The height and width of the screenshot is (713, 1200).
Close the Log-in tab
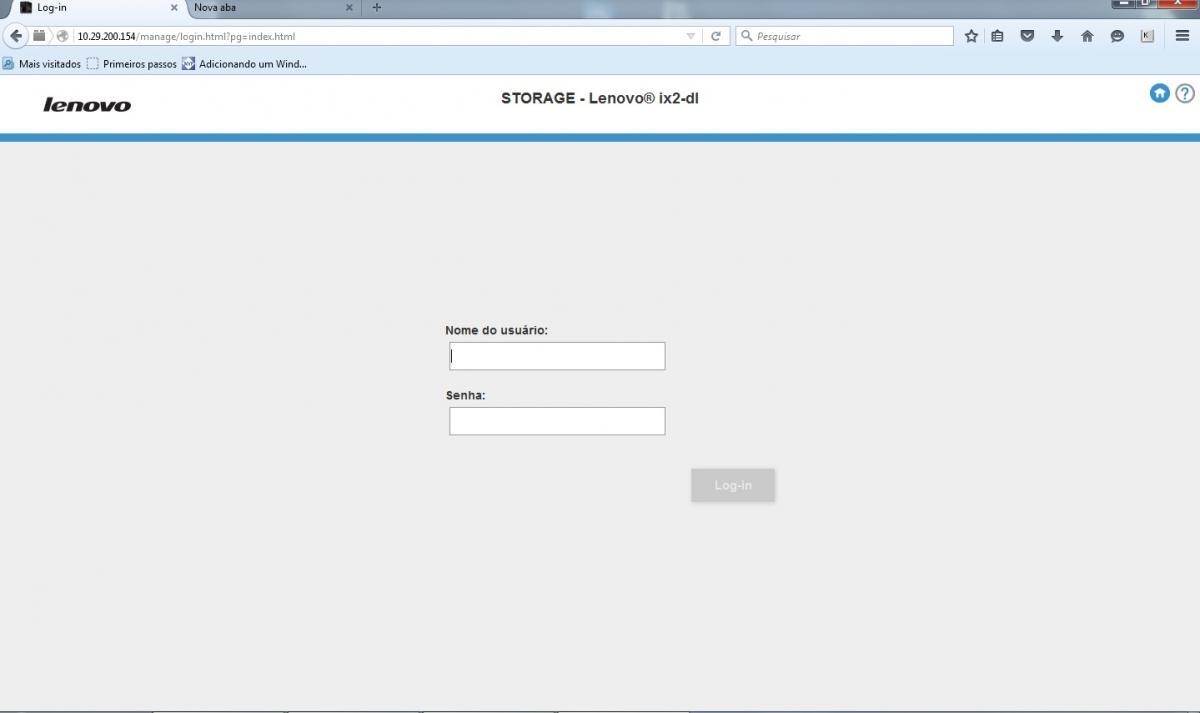(x=173, y=7)
